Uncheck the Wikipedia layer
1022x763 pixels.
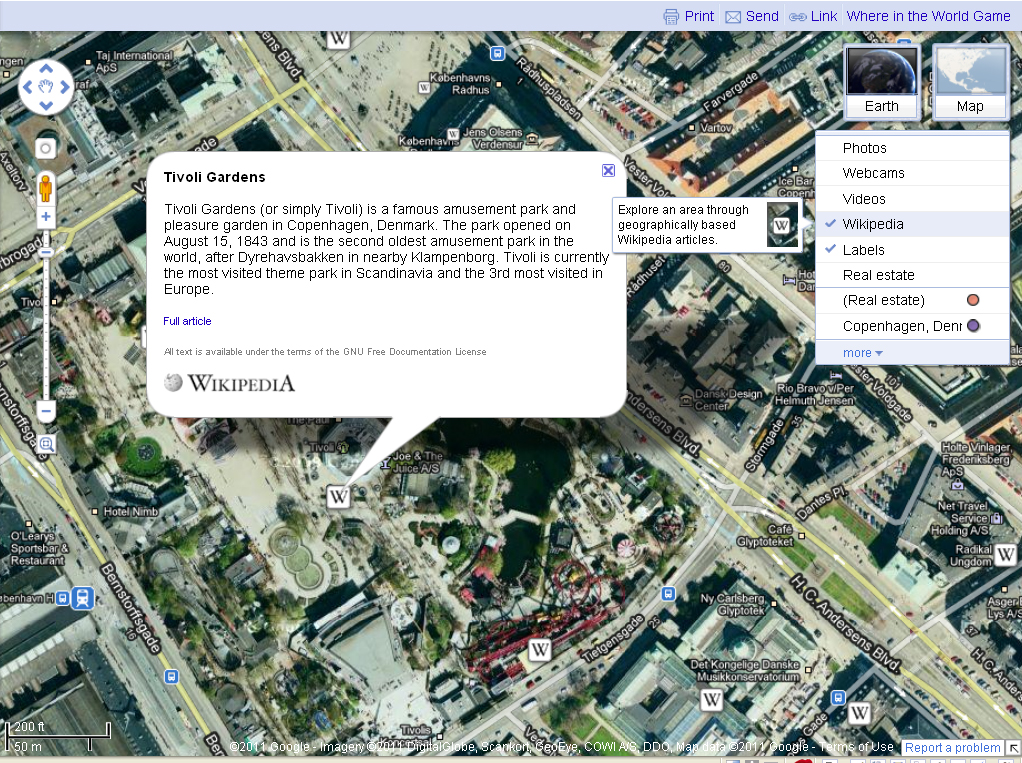(872, 224)
